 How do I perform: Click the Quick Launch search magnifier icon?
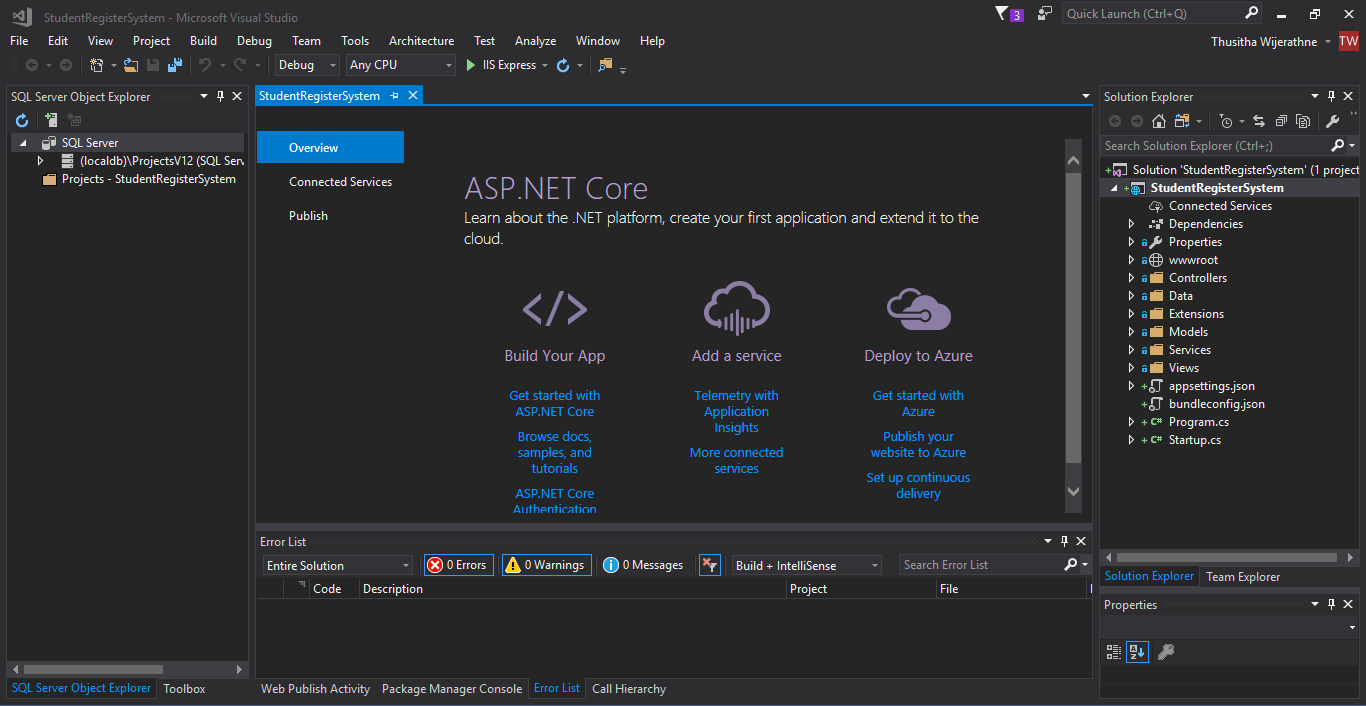tap(1252, 13)
